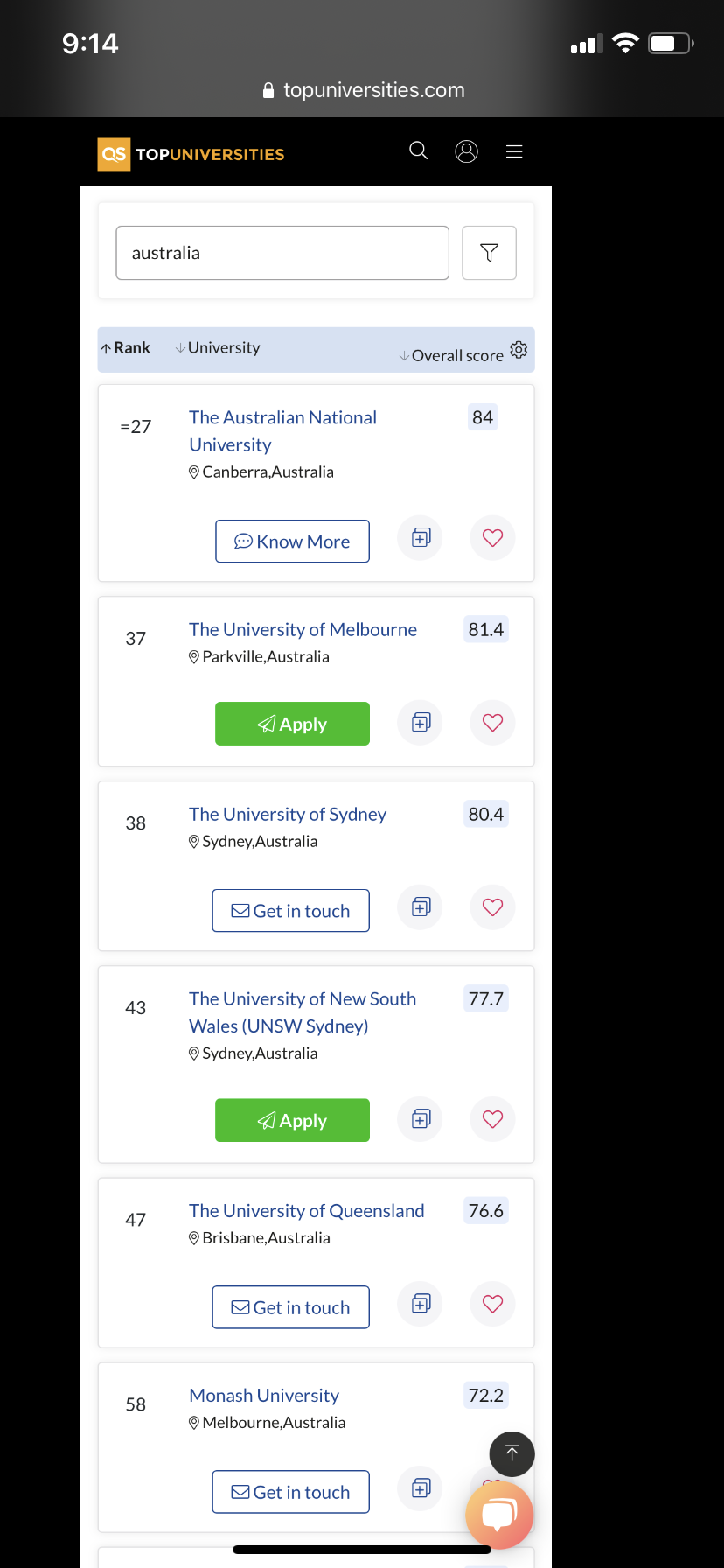Tap back-to-top arrow button

click(x=512, y=1453)
